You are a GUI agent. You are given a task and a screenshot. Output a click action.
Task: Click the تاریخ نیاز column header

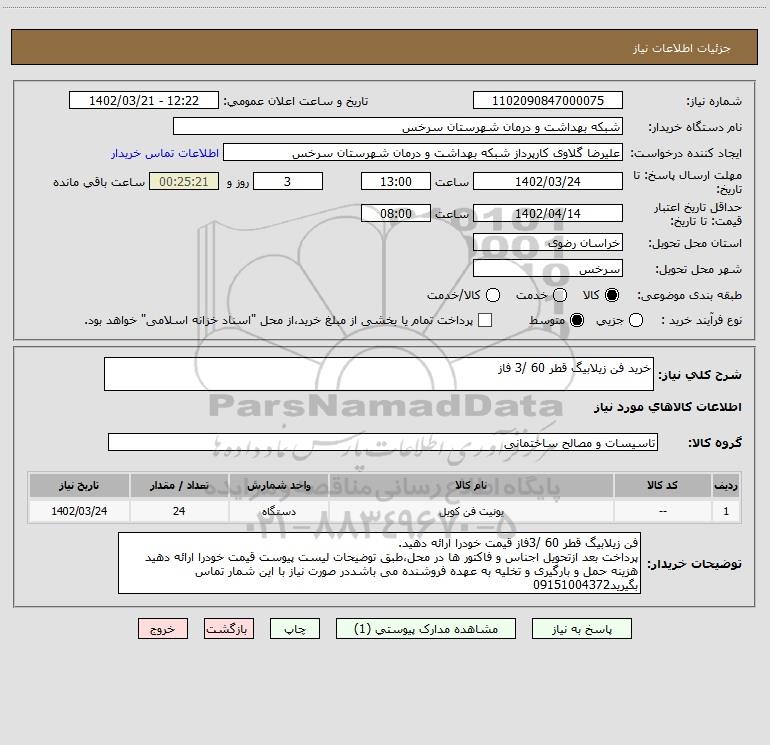(x=79, y=485)
